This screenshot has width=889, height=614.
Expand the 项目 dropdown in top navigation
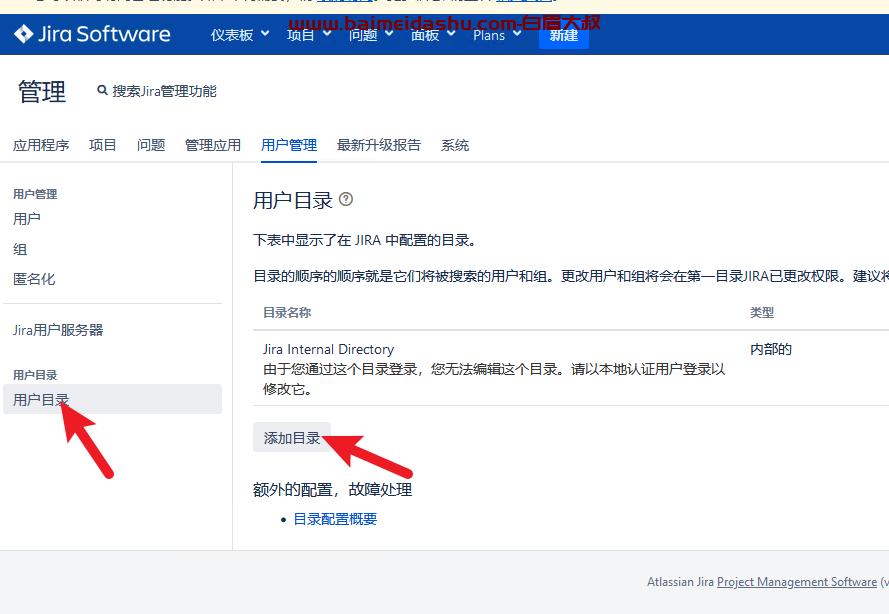point(309,35)
